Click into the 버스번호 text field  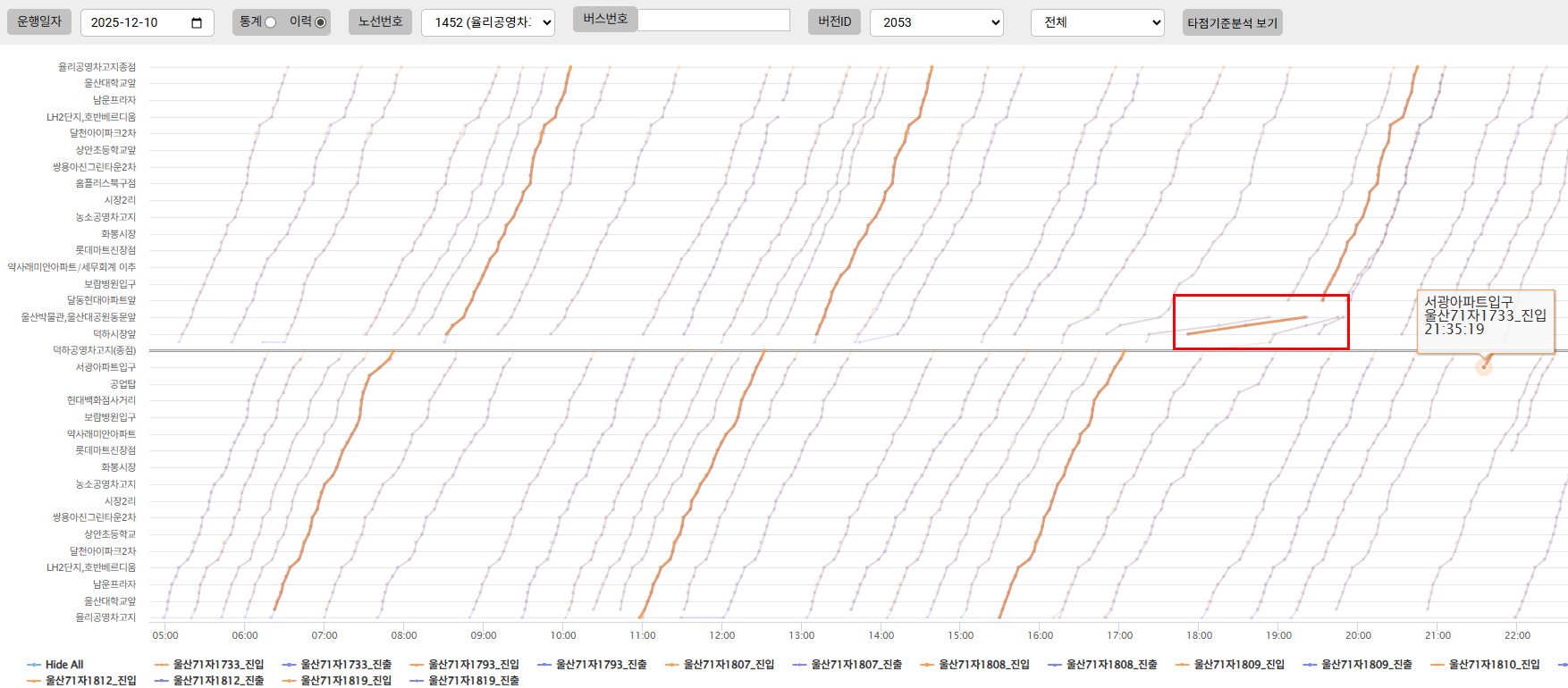[713, 21]
